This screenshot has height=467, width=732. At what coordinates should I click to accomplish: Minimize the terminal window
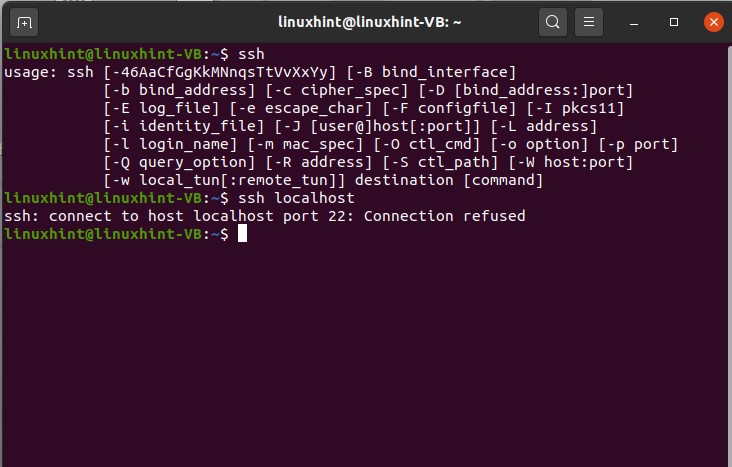(636, 21)
